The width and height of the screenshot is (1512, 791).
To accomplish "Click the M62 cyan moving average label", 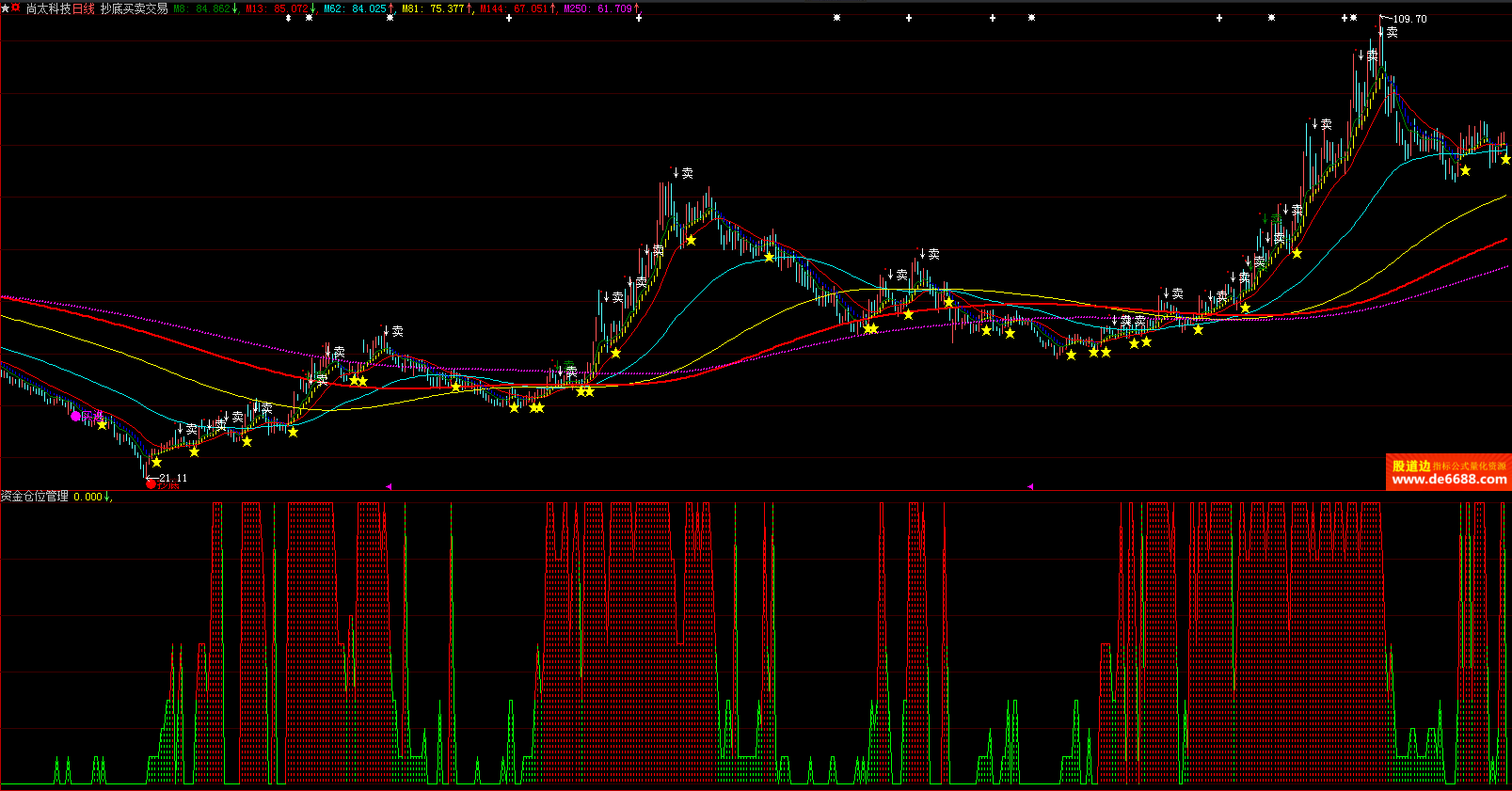I will coord(355,8).
